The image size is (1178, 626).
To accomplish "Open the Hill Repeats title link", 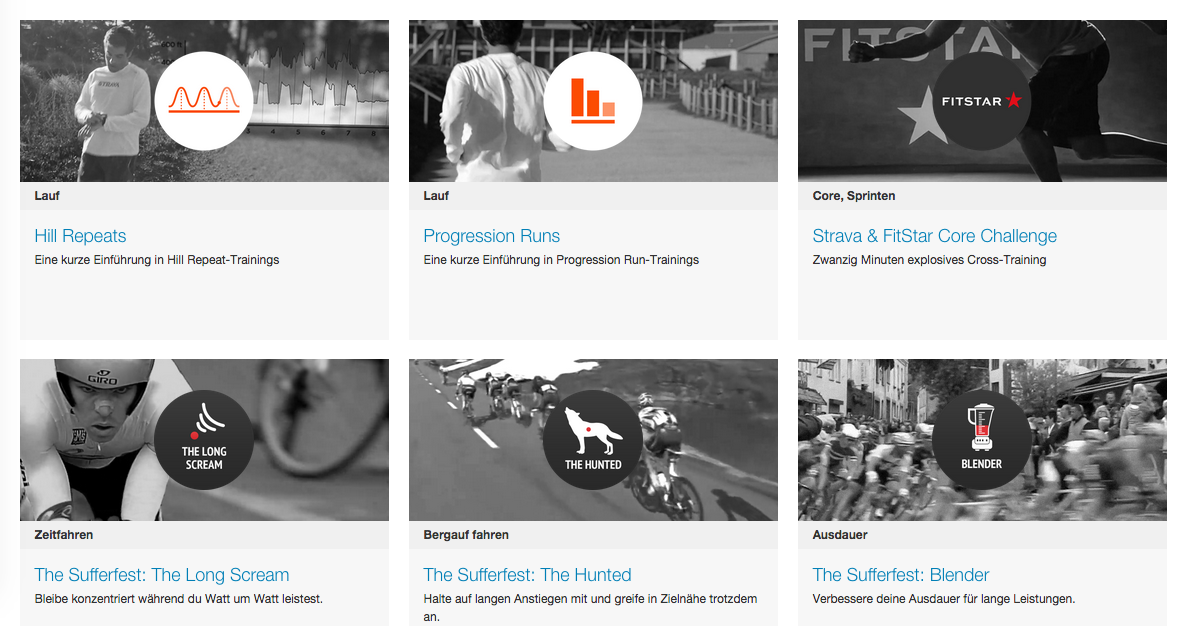I will tap(80, 236).
